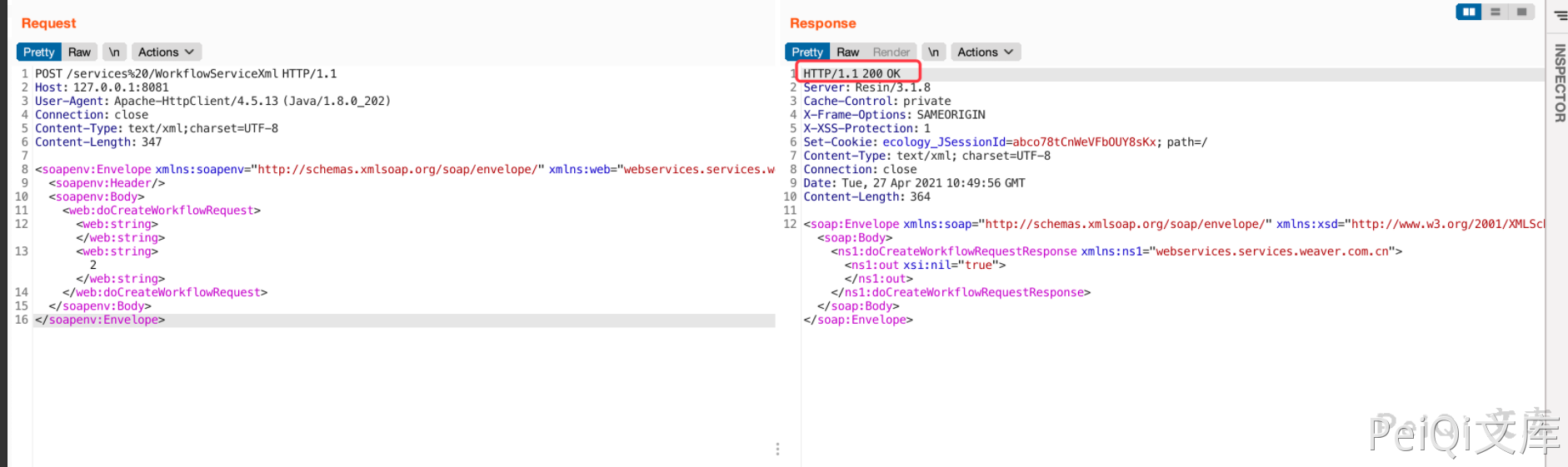Click the panel divider three-dot handle
Viewport: 1568px width, 467px height.
(x=777, y=449)
